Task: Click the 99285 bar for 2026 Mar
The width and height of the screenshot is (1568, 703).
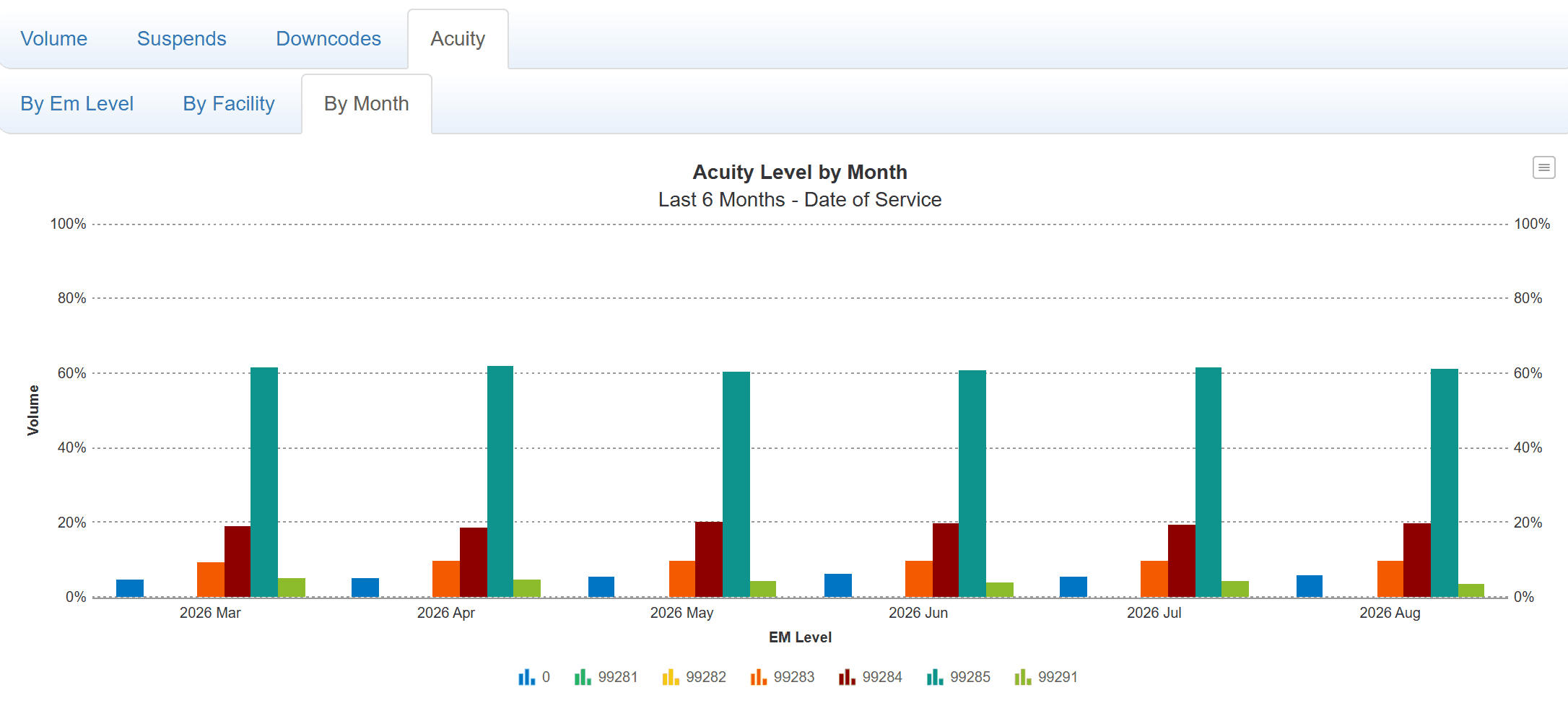Action: click(x=264, y=482)
